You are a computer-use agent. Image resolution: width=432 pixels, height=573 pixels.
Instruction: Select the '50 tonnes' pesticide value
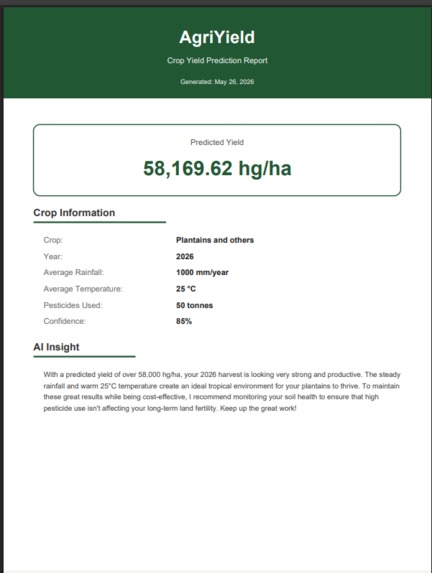tap(194, 306)
